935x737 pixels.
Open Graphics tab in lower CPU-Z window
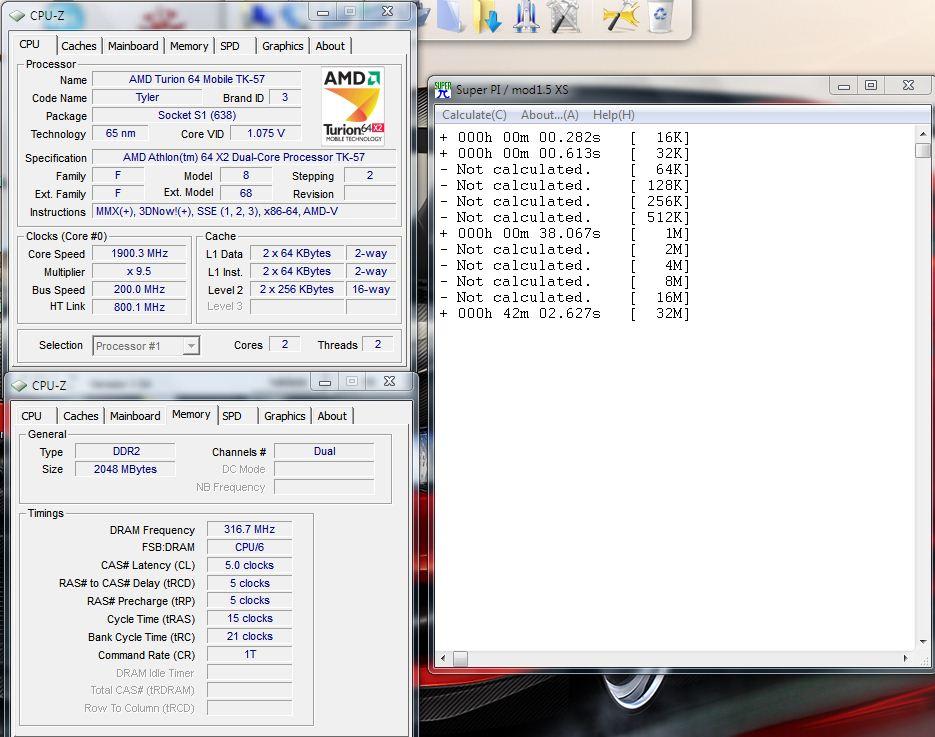[x=284, y=416]
